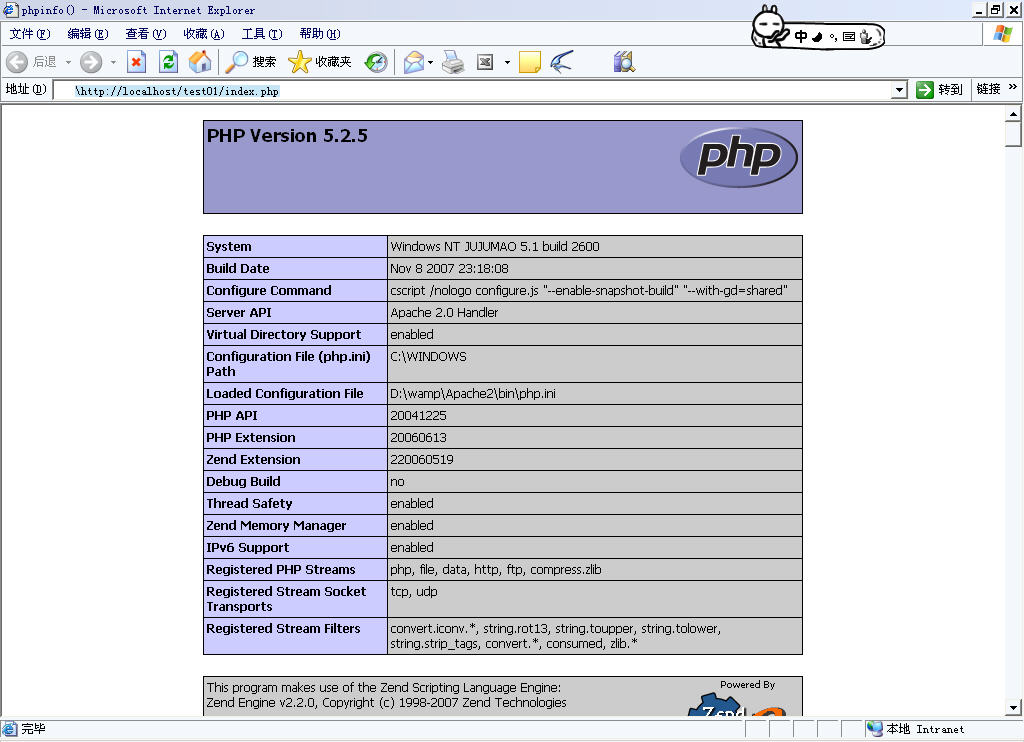
Task: Click the 完毕 status bar text
Action: tap(33, 729)
